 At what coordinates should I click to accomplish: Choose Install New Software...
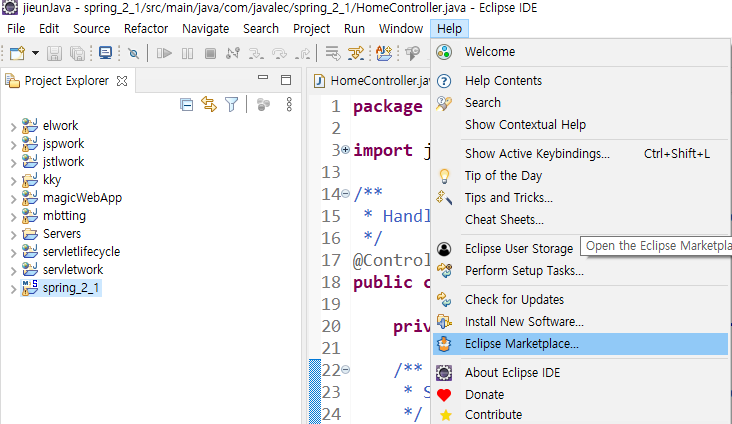580,322
